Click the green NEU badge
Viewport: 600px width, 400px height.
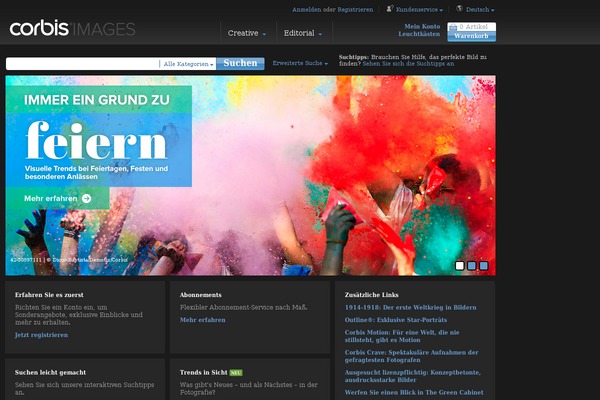coord(236,373)
